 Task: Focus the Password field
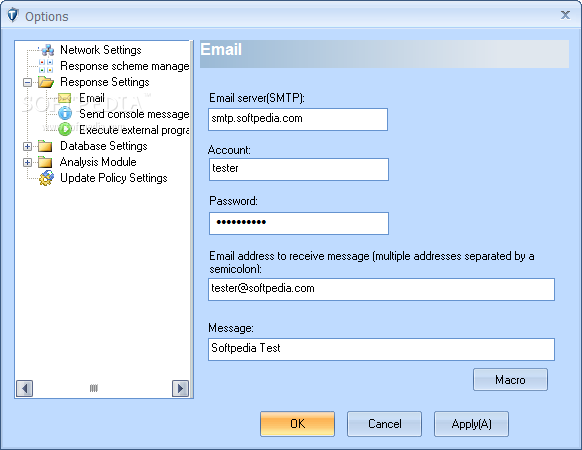click(299, 223)
